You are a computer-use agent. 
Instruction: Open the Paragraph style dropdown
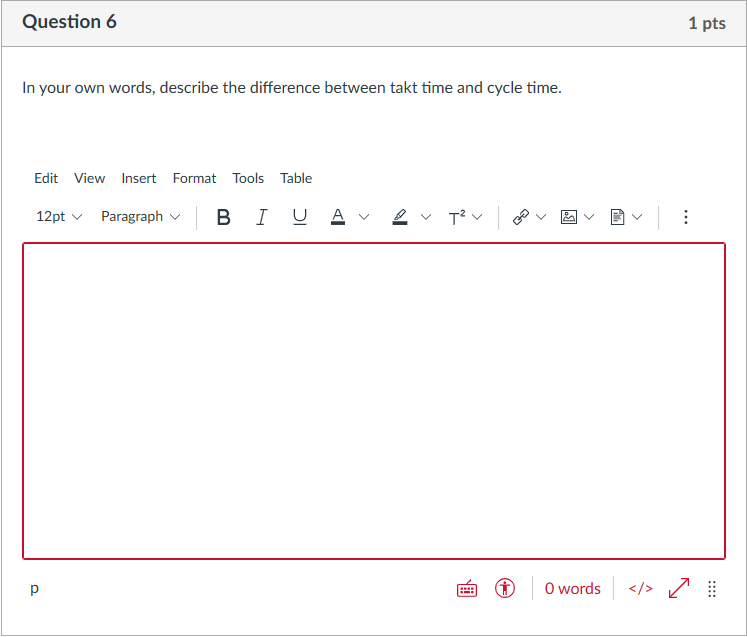point(141,217)
